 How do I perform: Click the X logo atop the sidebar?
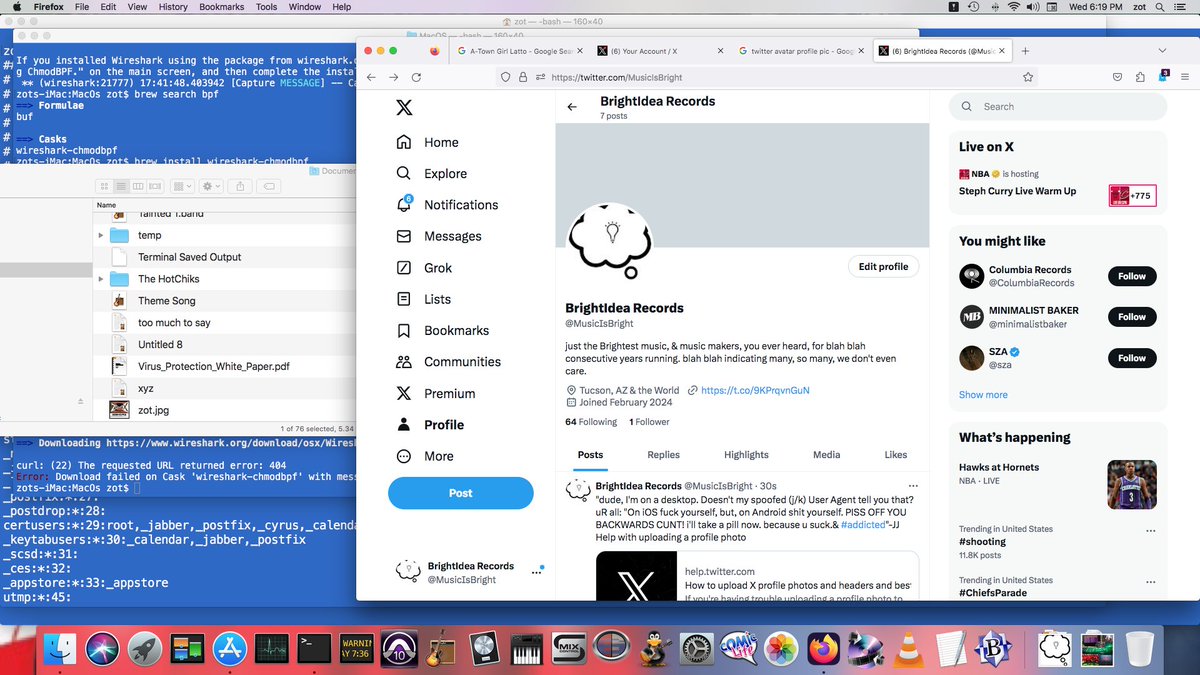point(404,108)
